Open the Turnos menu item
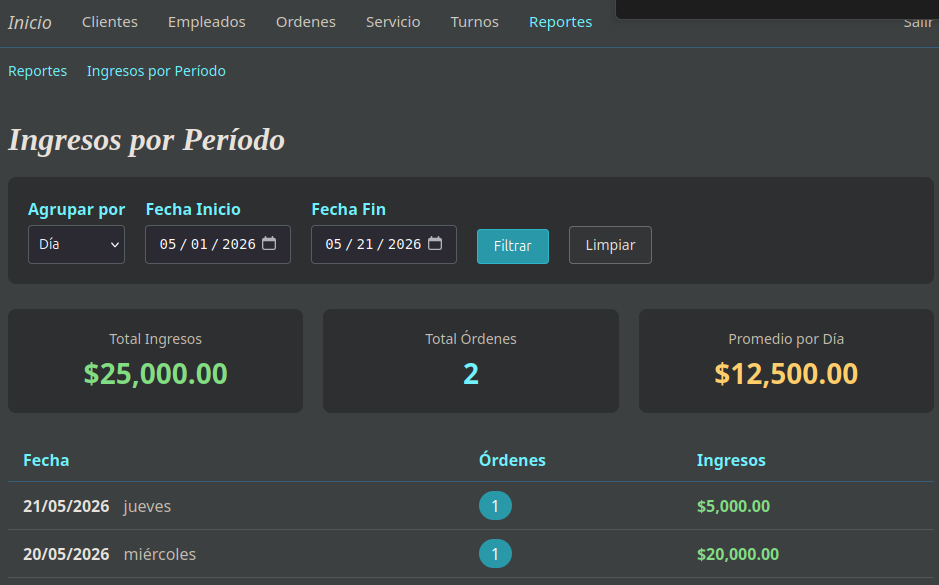Viewport: 939px width, 585px height. point(474,22)
